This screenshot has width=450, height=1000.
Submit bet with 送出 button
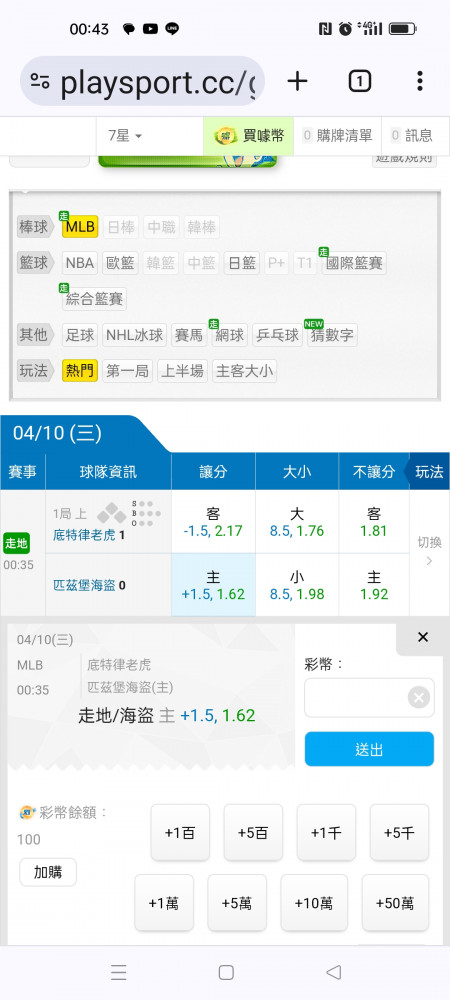pyautogui.click(x=369, y=749)
